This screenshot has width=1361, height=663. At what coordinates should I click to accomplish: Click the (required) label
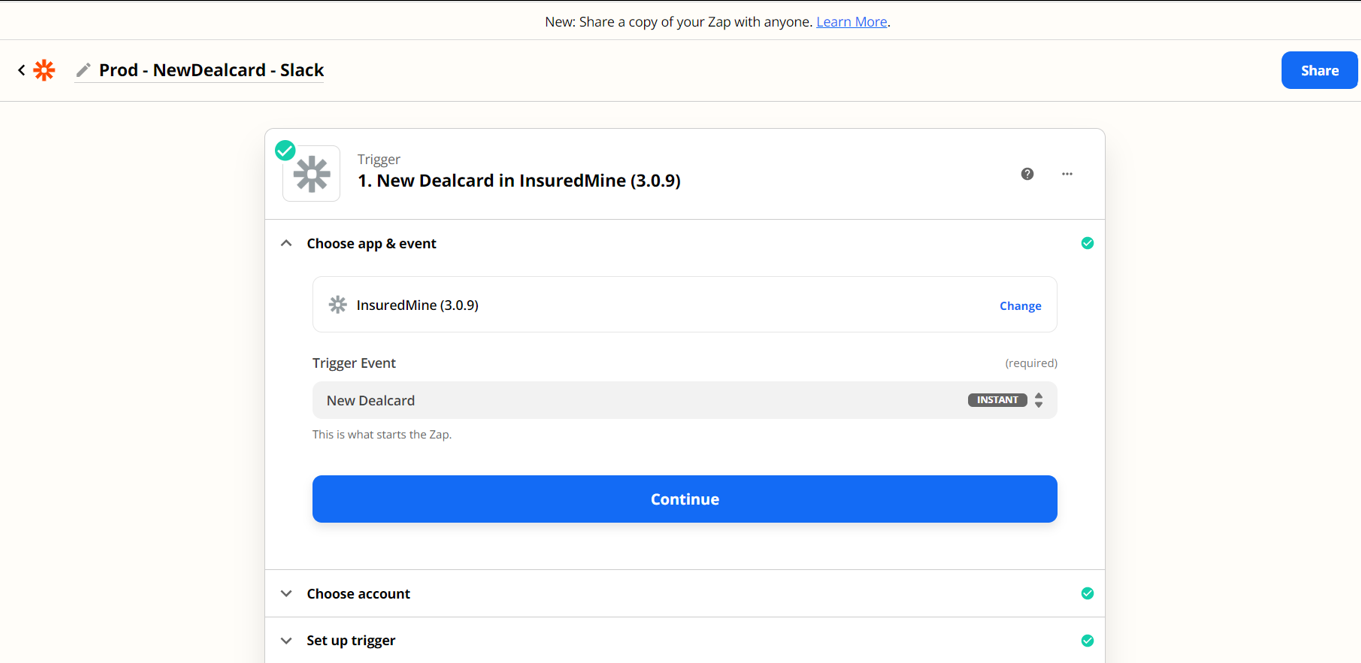pos(1031,363)
